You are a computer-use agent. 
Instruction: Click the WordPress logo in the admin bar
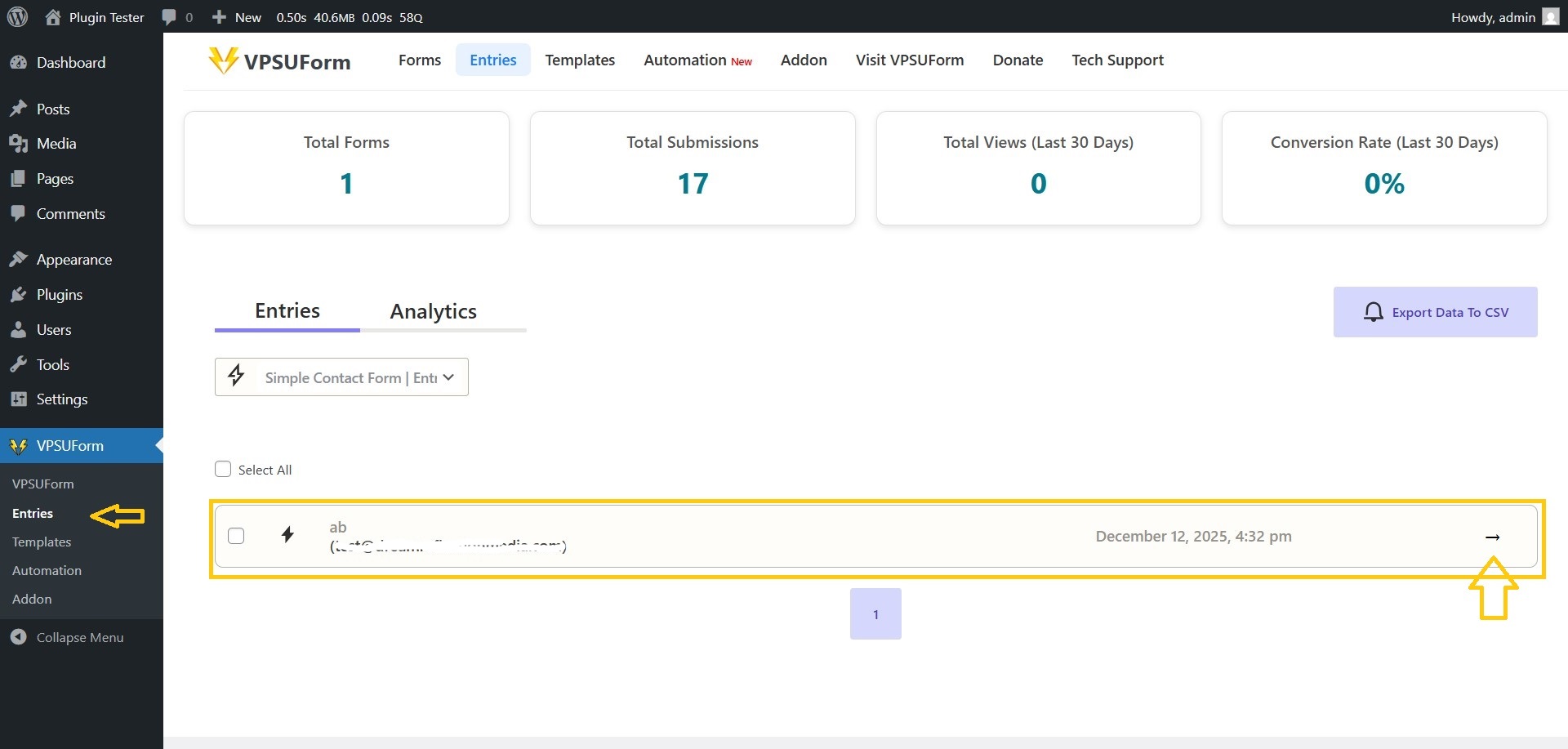(x=17, y=17)
